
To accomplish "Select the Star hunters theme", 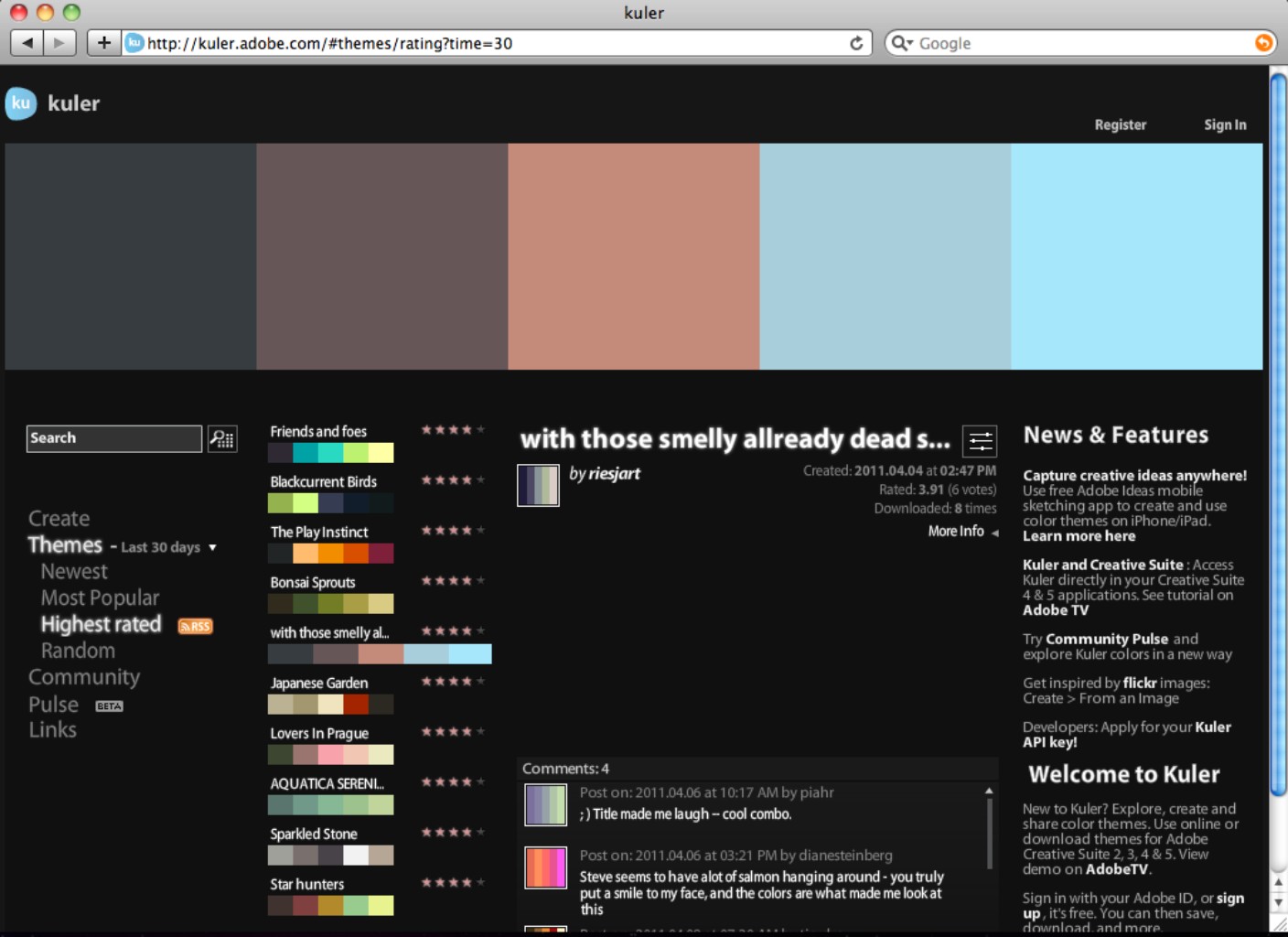I will point(307,885).
